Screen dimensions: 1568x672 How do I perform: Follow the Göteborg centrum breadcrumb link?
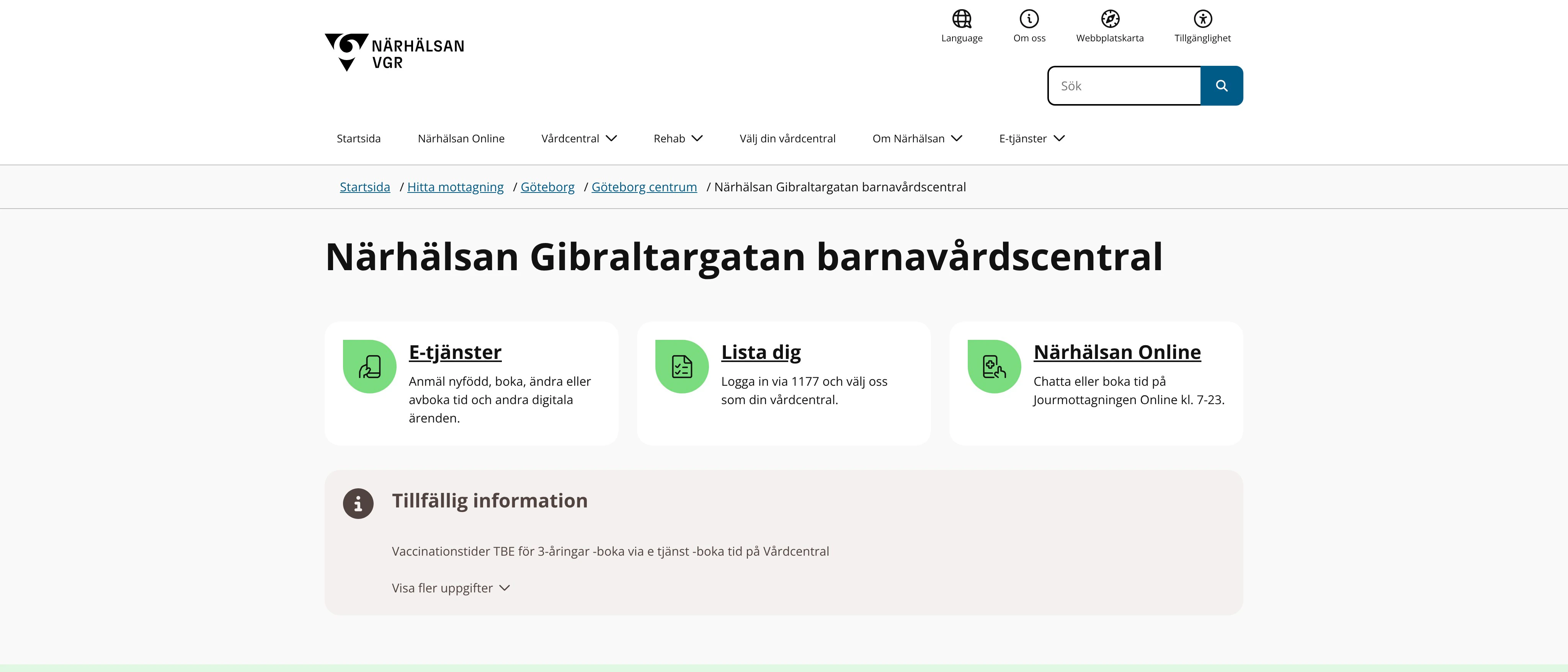click(644, 187)
